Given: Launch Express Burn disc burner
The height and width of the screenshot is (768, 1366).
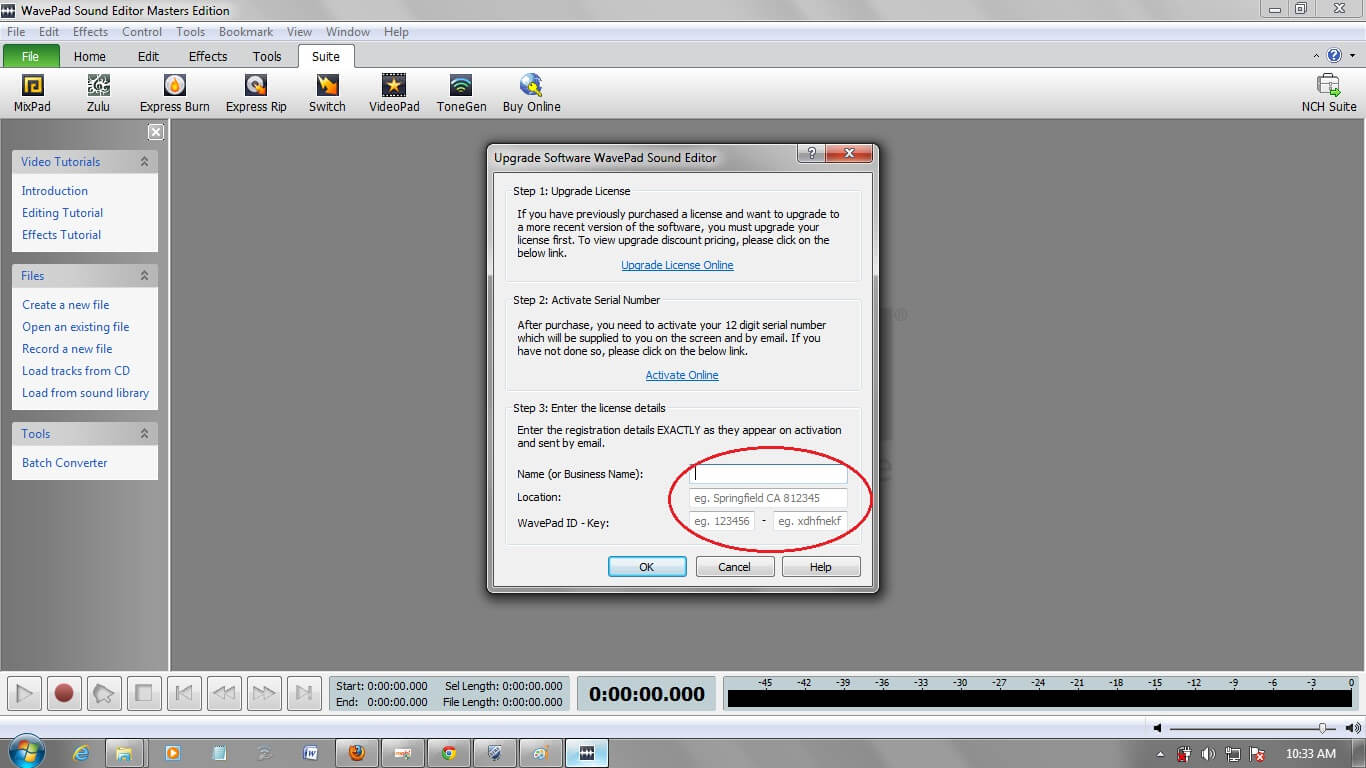Looking at the screenshot, I should tap(175, 93).
